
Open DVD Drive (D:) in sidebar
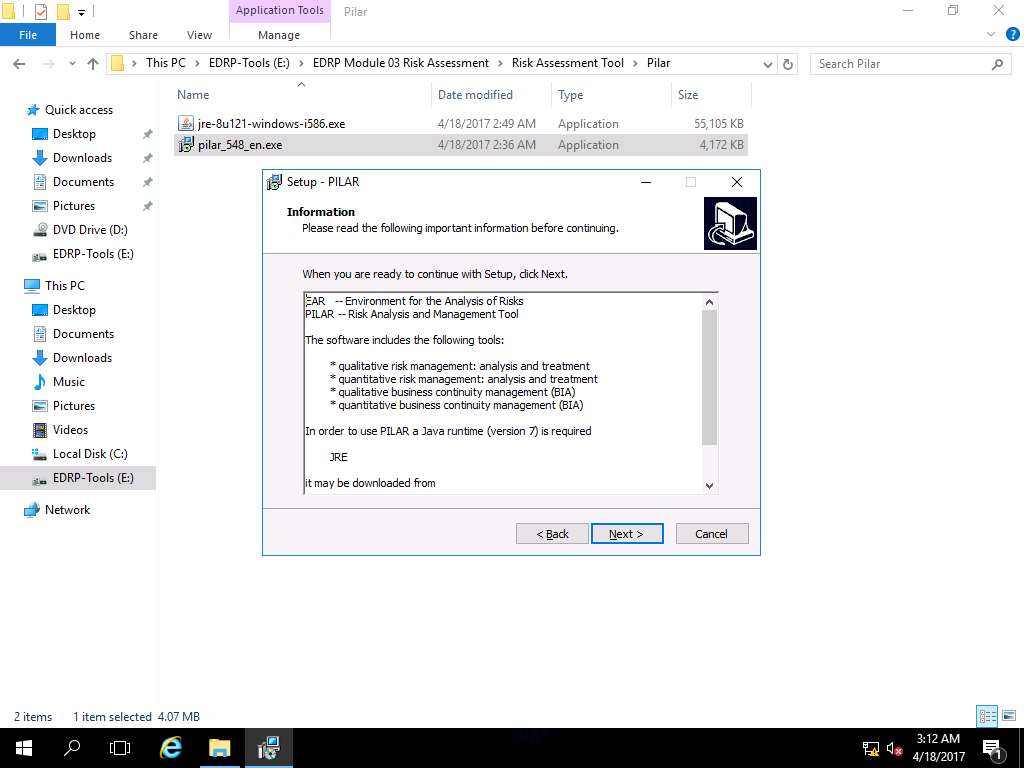click(x=90, y=230)
